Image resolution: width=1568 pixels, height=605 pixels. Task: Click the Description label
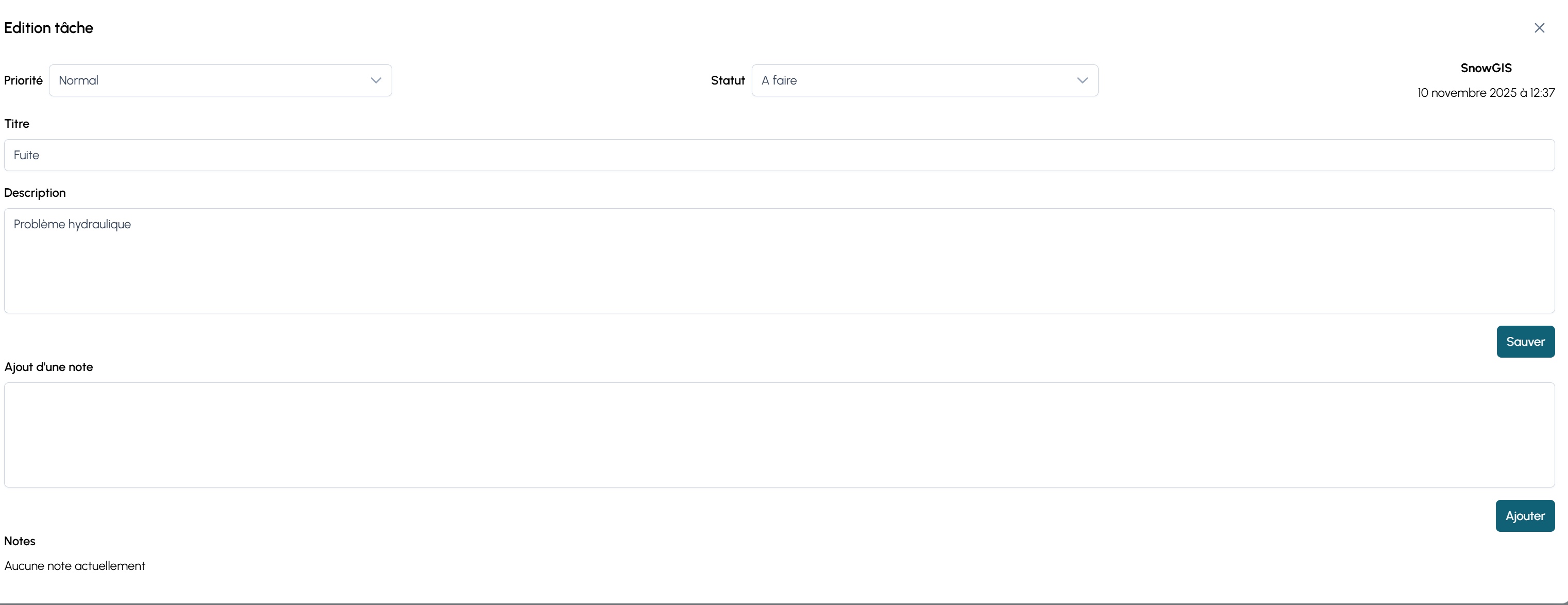pyautogui.click(x=35, y=193)
